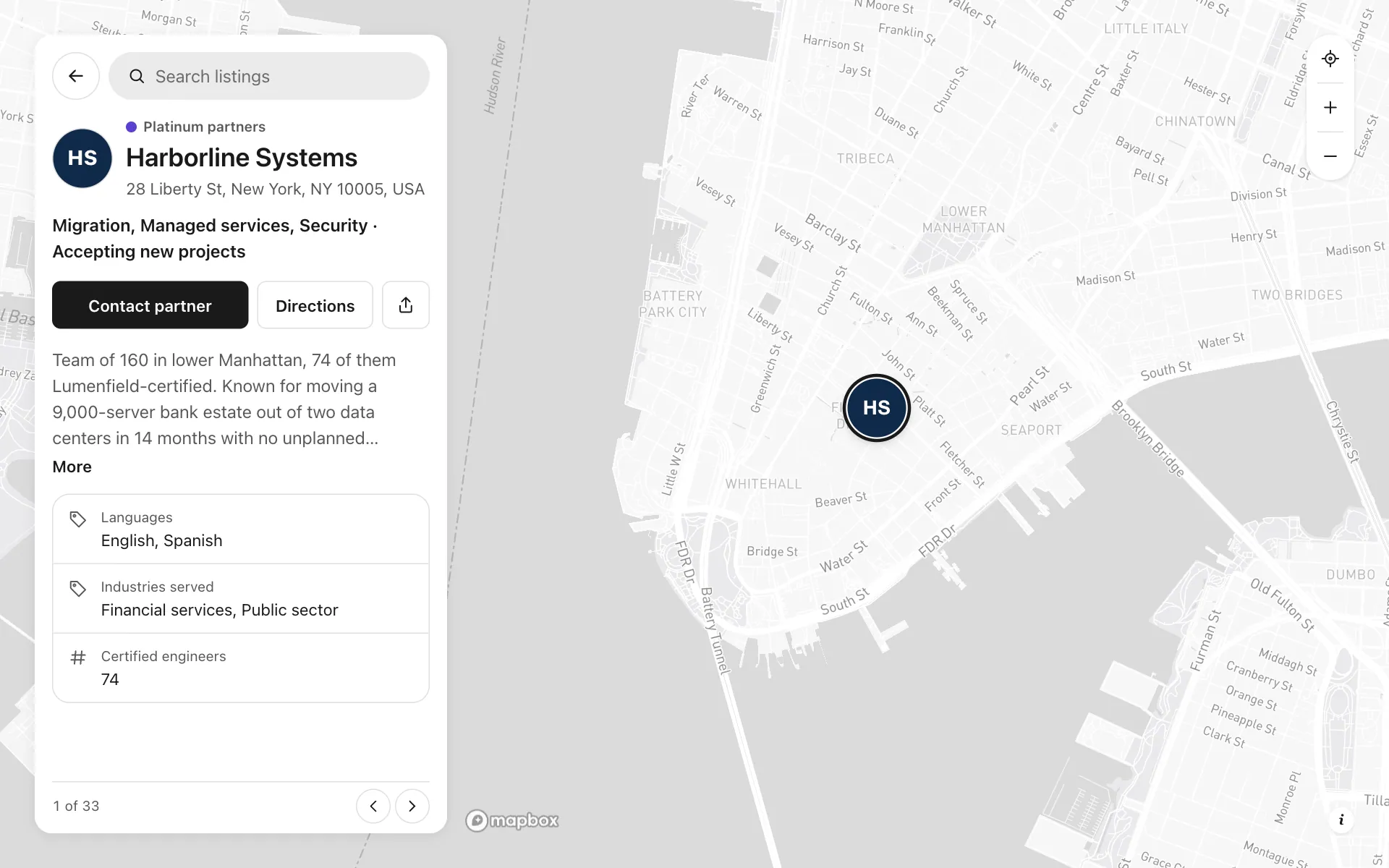1389x868 pixels.
Task: Open the share icon button
Action: click(406, 305)
